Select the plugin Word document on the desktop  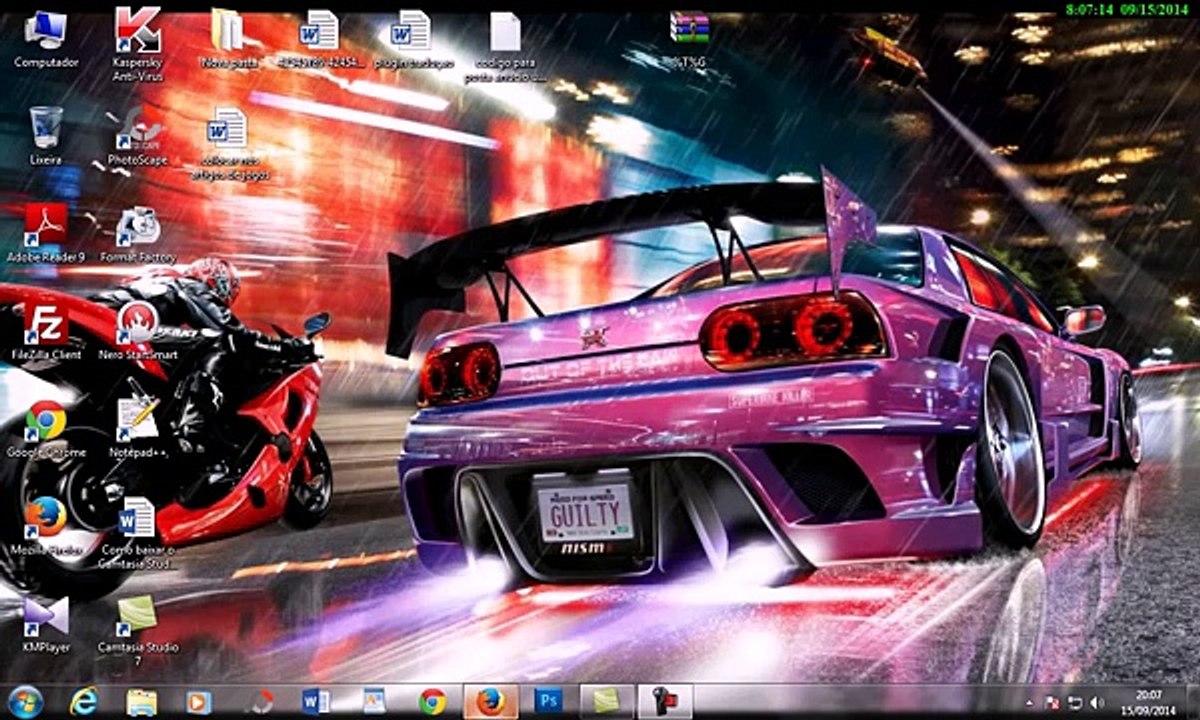click(x=411, y=39)
